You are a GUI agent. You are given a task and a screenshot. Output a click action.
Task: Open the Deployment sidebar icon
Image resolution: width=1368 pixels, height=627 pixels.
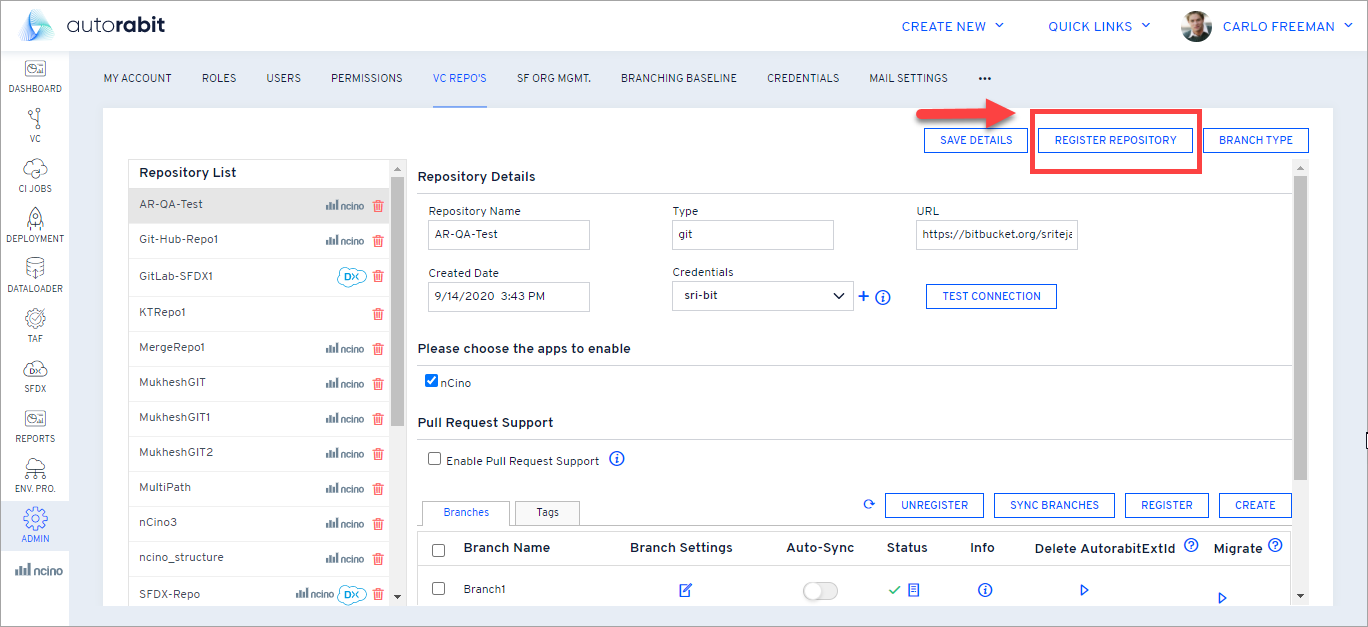[x=35, y=224]
